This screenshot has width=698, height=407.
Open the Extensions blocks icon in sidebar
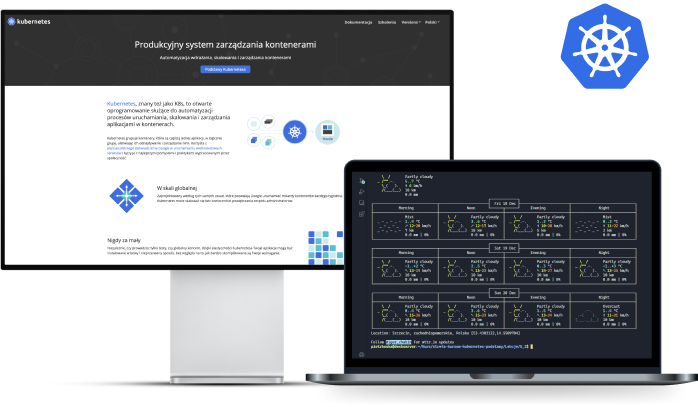[x=362, y=214]
